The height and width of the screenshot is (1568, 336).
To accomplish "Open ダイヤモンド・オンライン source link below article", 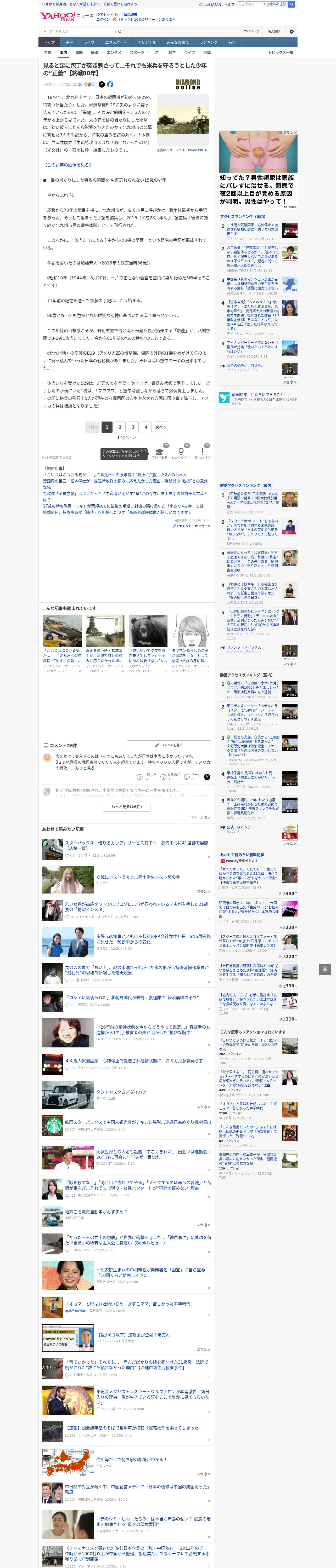I will point(192,526).
